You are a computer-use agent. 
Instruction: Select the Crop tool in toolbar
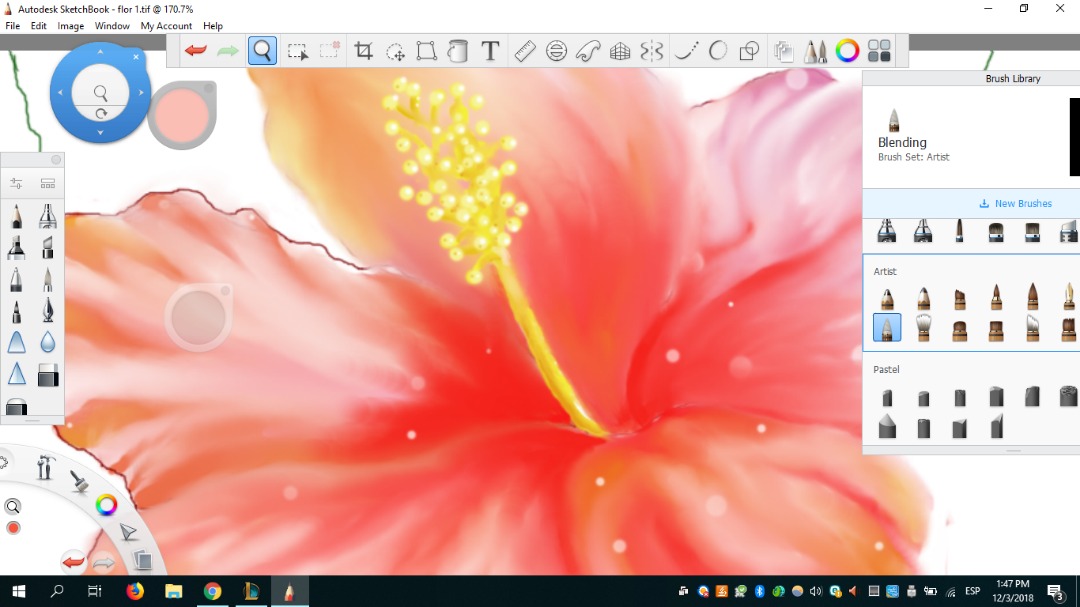coord(364,51)
